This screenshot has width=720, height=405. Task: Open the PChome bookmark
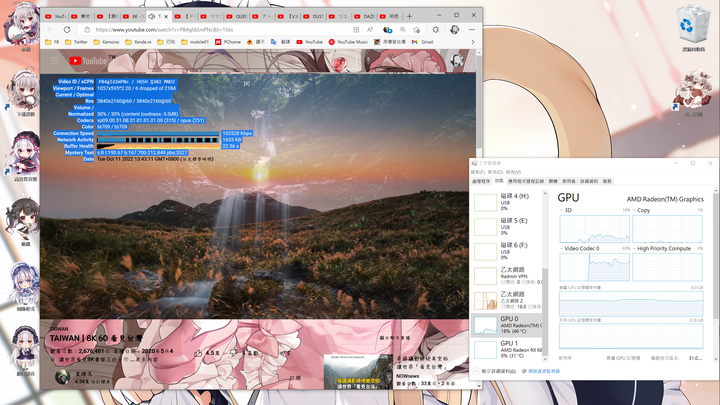click(228, 42)
